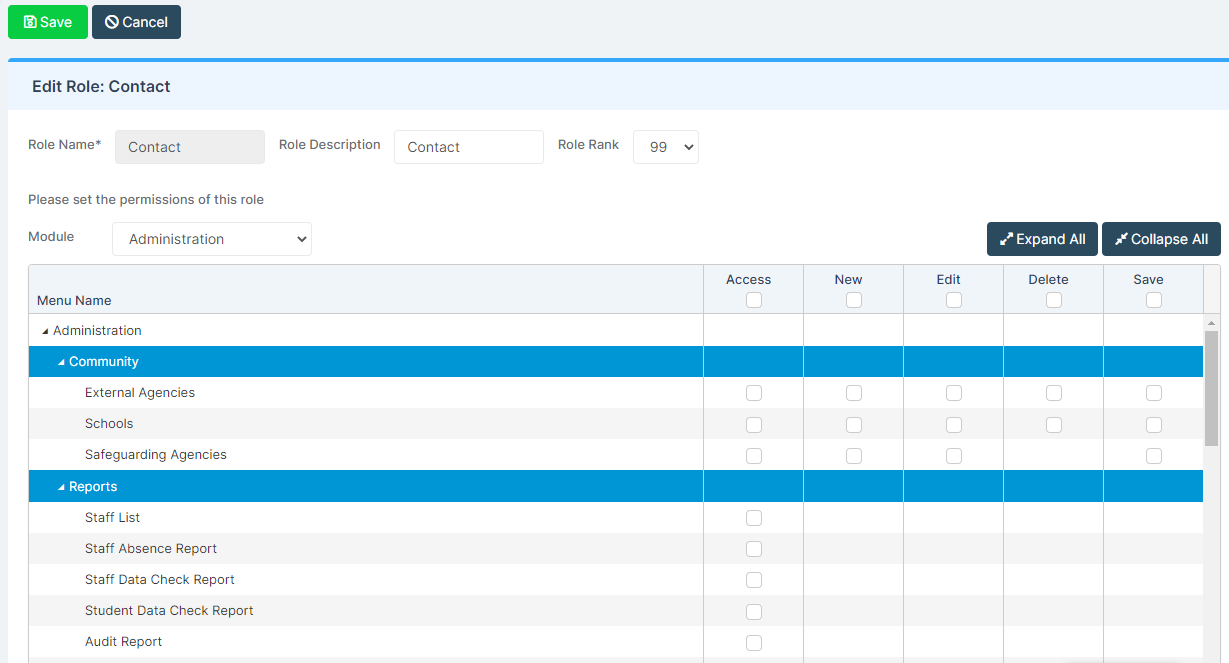Collapse the Community section
Screen dimensions: 1229x663
coord(61,361)
